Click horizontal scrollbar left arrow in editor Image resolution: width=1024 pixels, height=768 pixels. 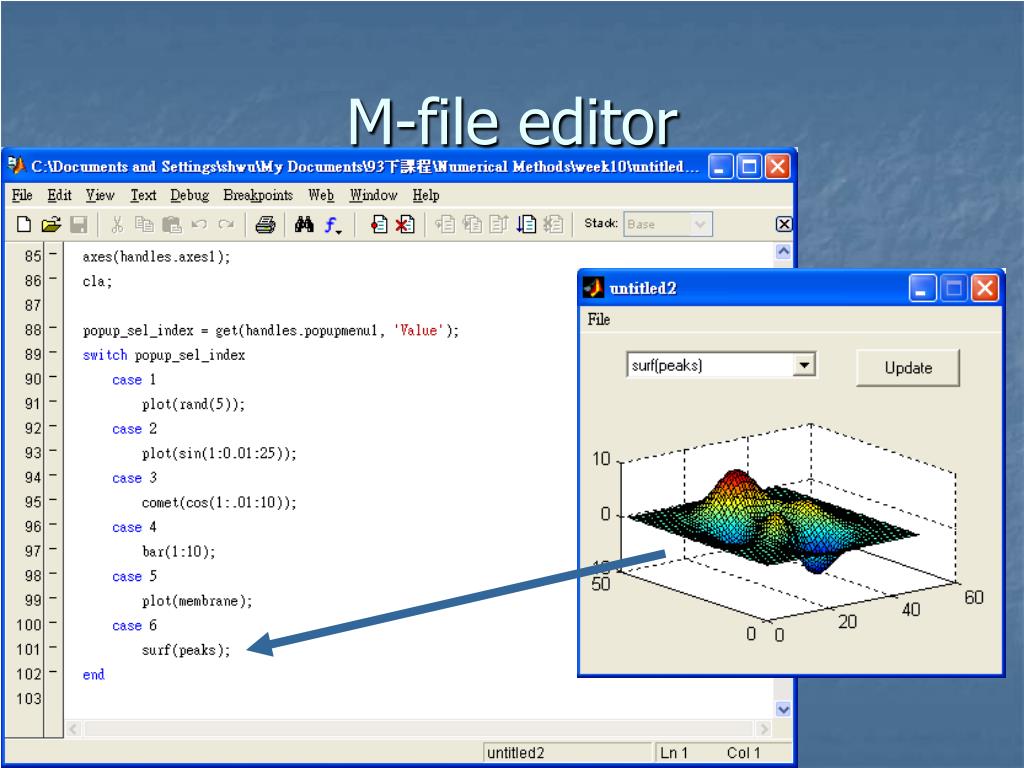(73, 728)
